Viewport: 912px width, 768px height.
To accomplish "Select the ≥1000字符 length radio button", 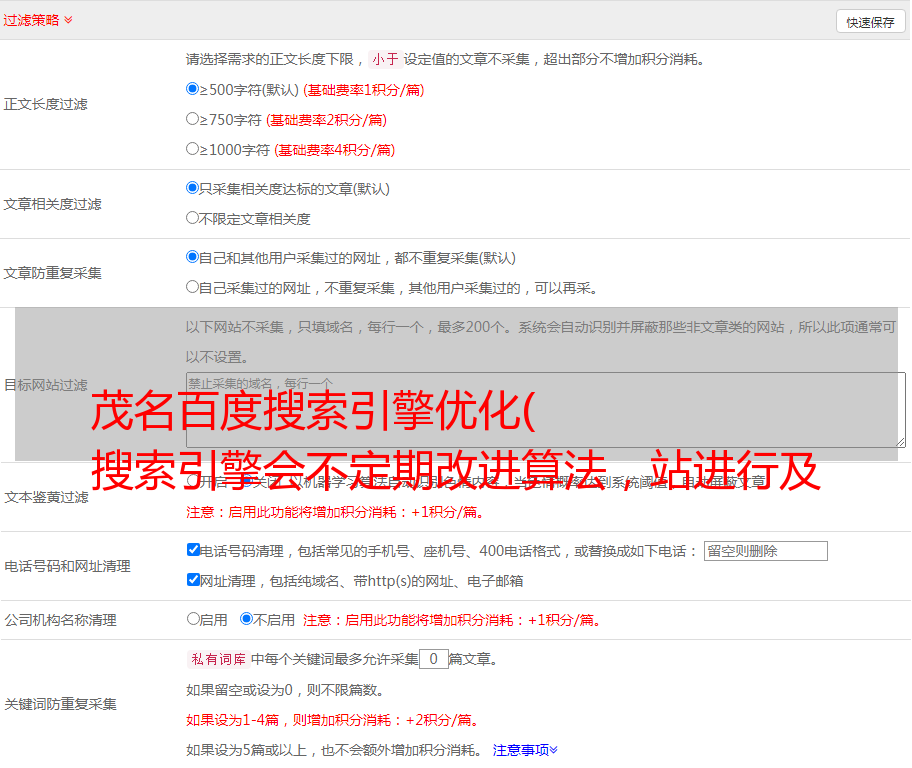I will pyautogui.click(x=193, y=149).
